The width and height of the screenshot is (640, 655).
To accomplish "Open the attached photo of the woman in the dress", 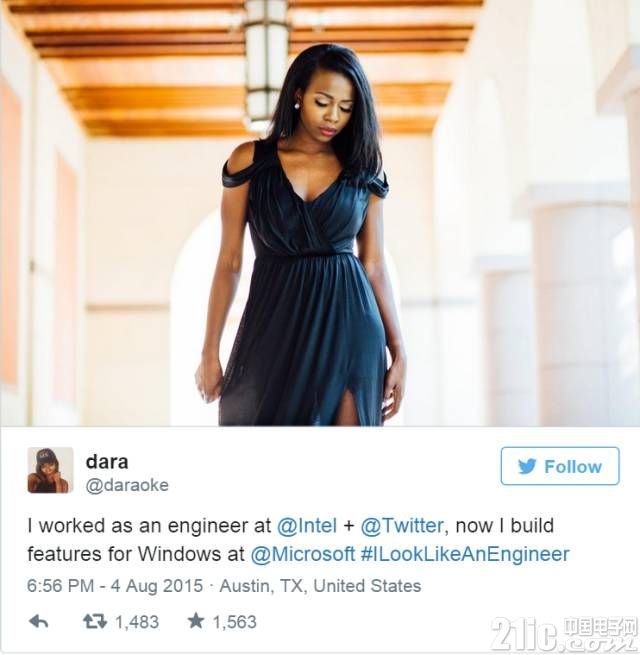I will (x=320, y=213).
